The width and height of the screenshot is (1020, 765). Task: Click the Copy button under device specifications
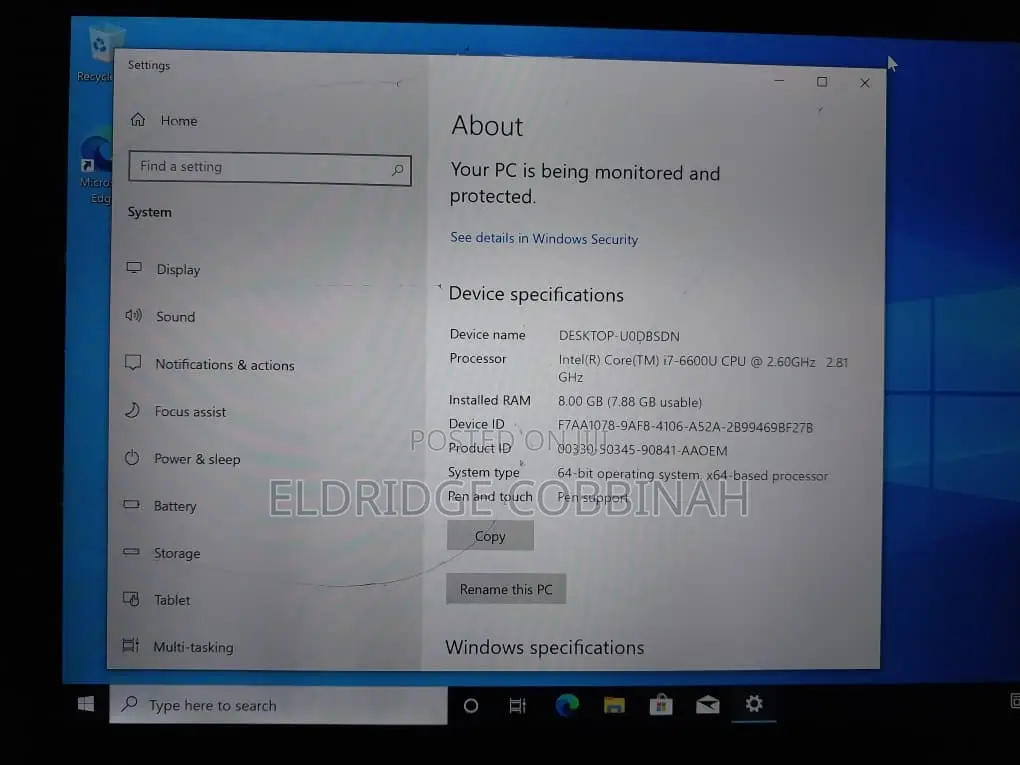490,536
